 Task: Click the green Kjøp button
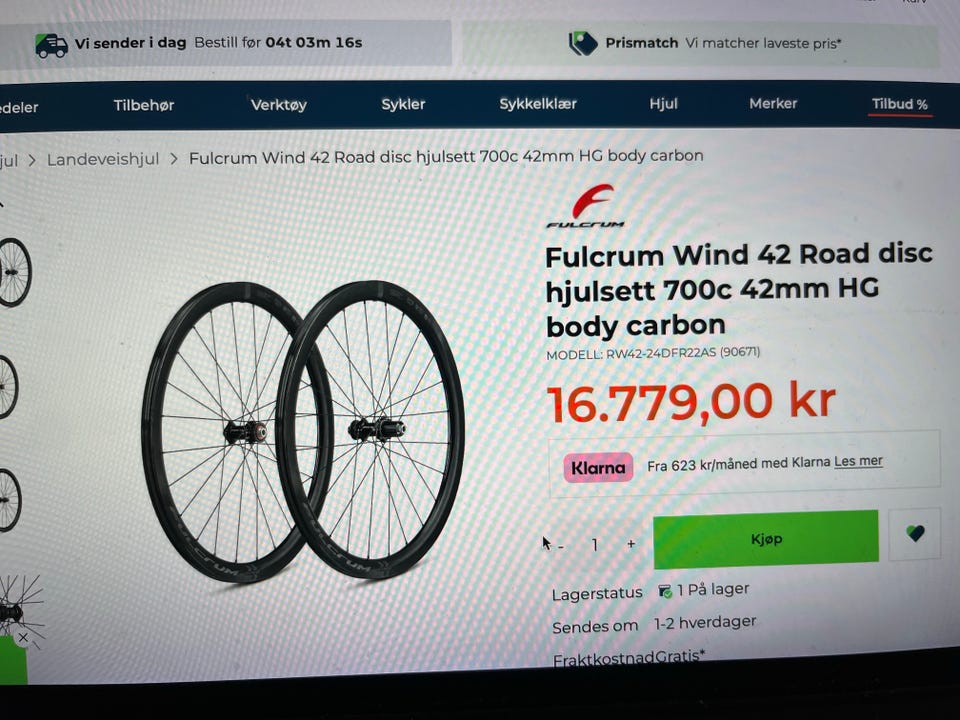[x=766, y=539]
